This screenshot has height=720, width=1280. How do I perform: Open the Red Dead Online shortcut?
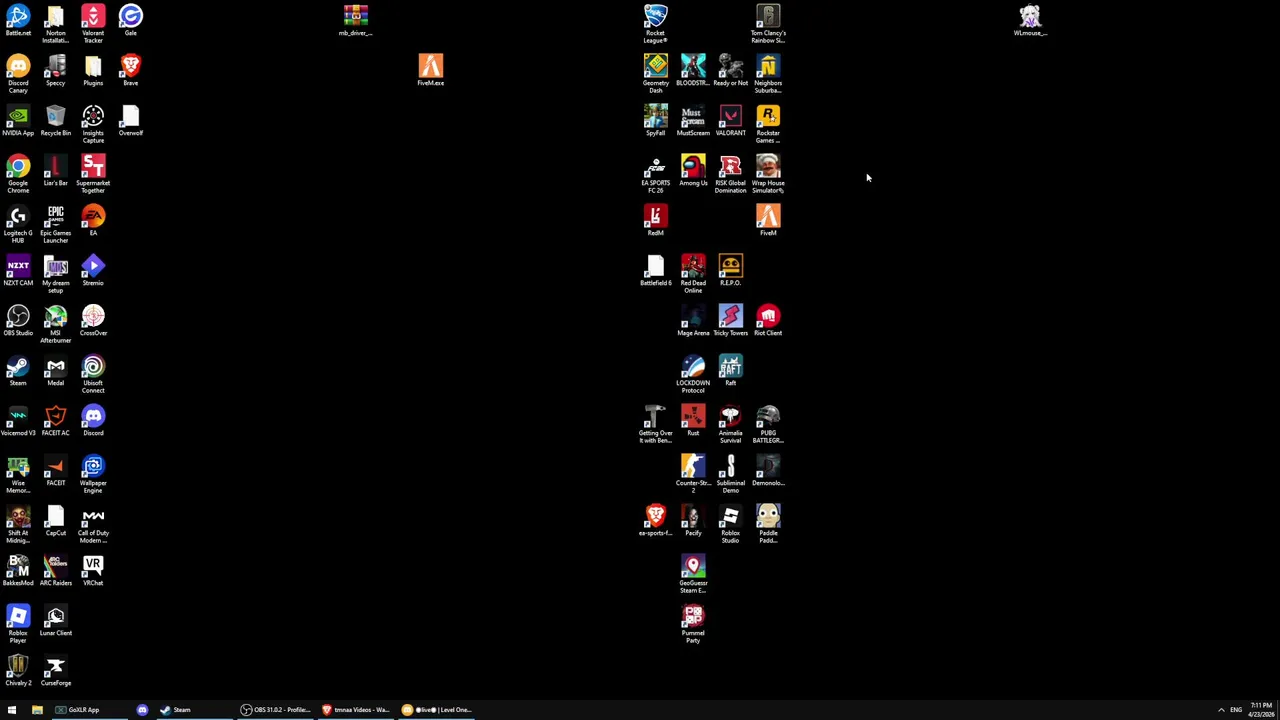pyautogui.click(x=693, y=274)
